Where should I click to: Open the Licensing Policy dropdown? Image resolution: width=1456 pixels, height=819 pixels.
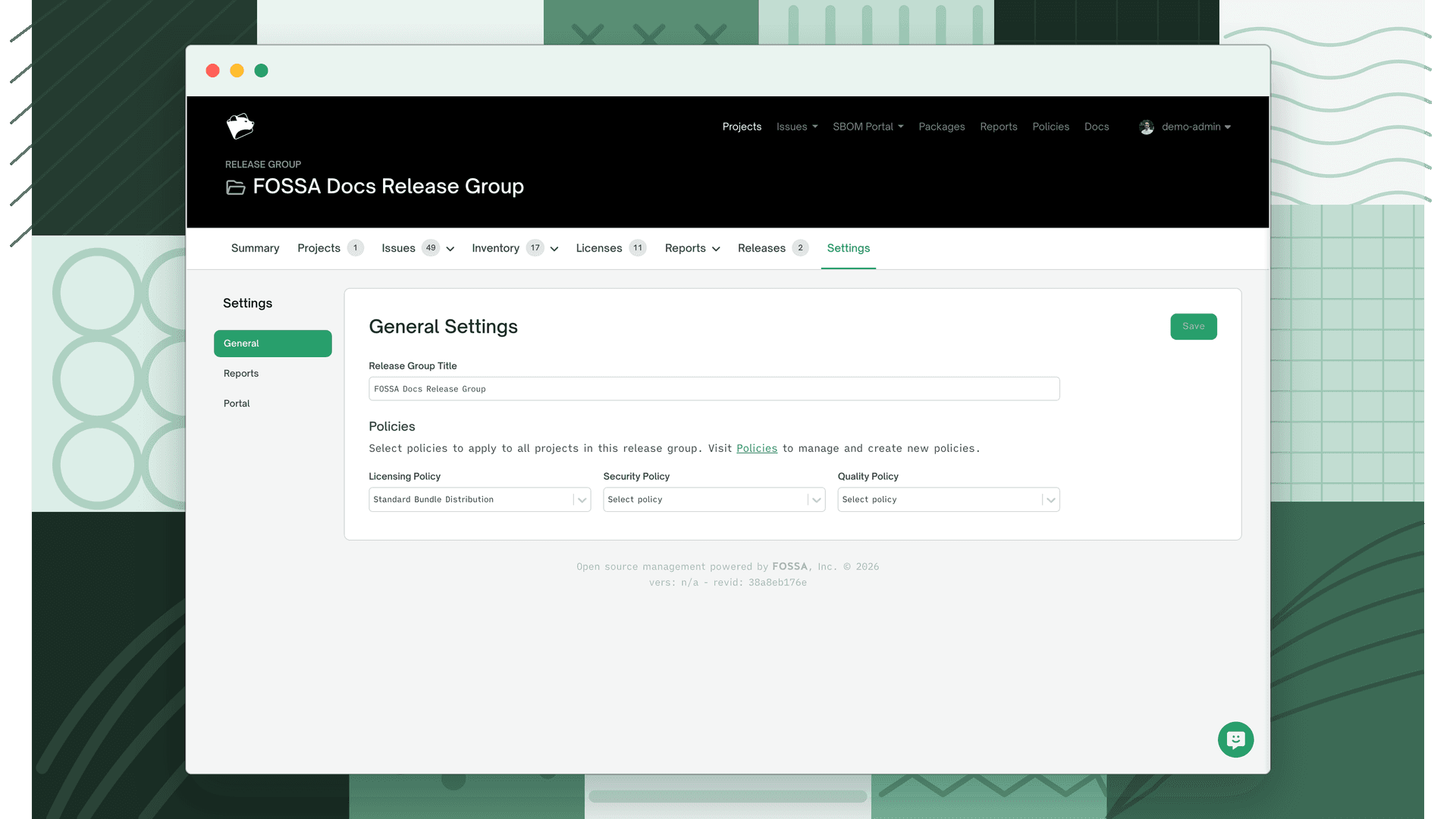480,500
